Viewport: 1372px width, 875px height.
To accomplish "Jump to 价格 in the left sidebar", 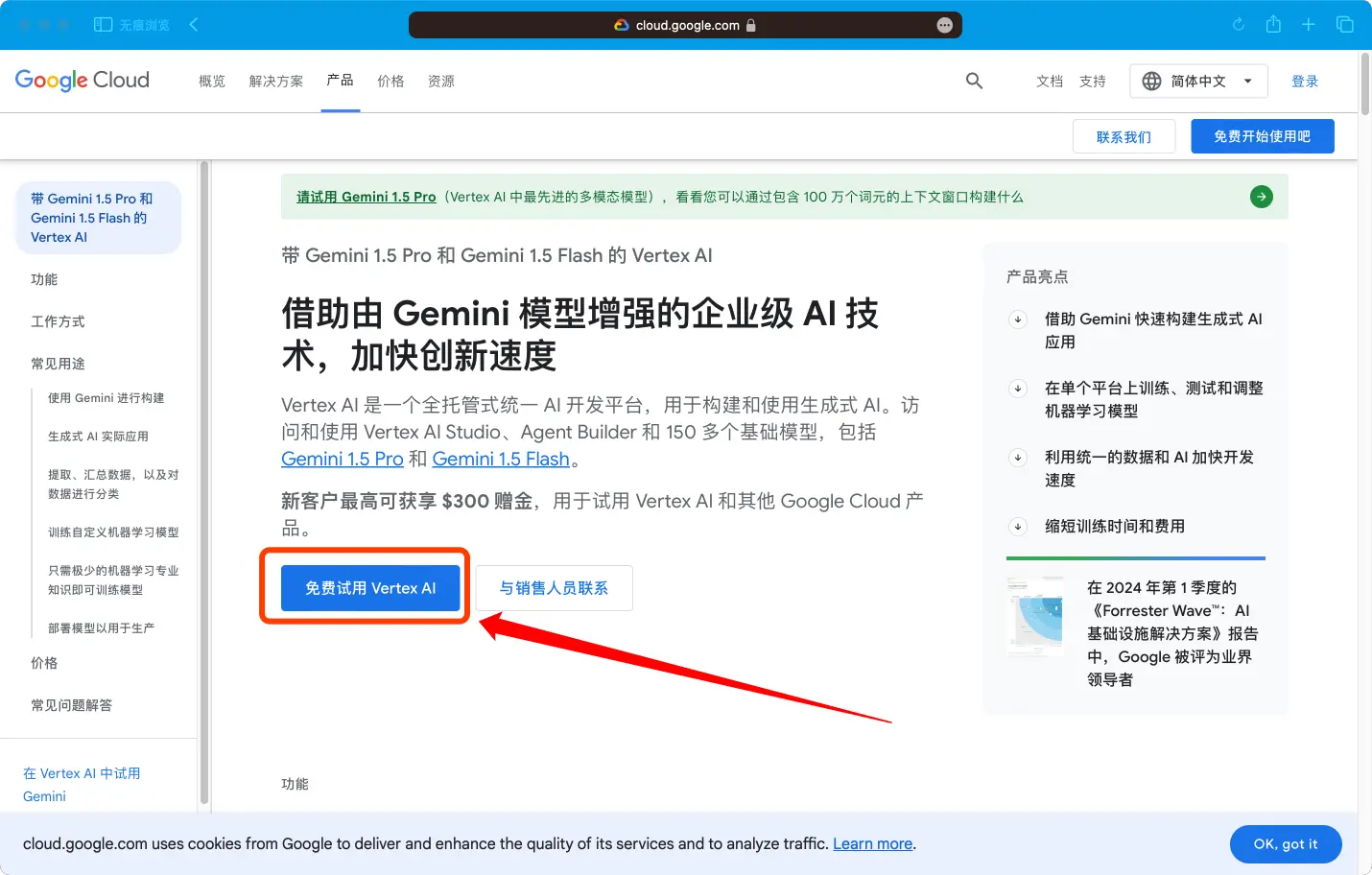I will point(44,663).
